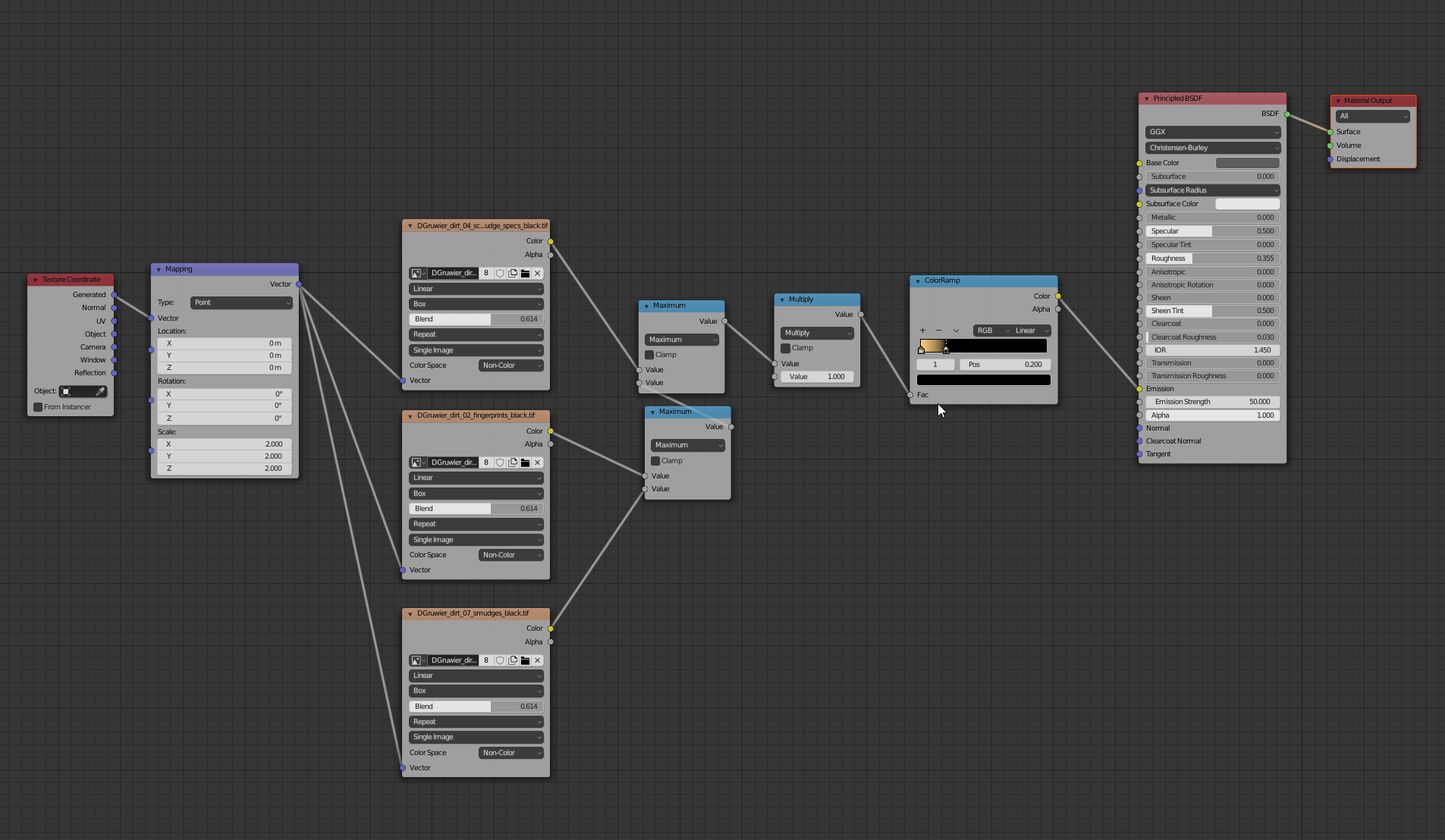Toggle From Instancer checkbox
This screenshot has height=840, width=1445.
pos(38,407)
